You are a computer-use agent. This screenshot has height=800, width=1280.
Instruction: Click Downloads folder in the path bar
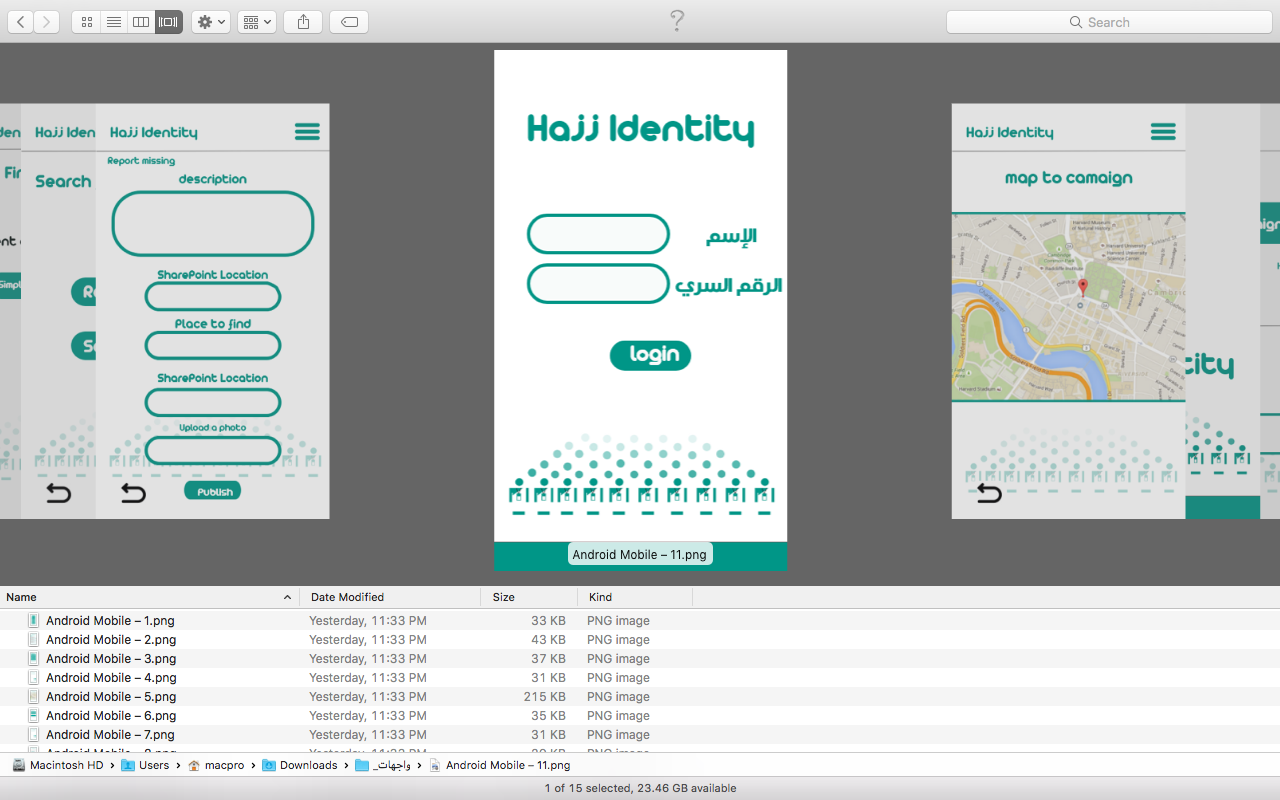tap(300, 765)
